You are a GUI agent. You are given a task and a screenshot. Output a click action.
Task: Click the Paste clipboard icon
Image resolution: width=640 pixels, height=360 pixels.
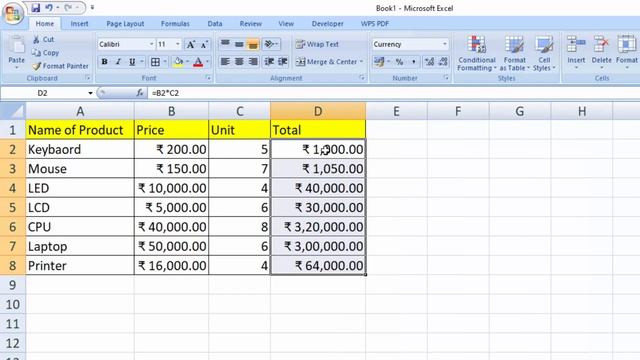pos(16,44)
